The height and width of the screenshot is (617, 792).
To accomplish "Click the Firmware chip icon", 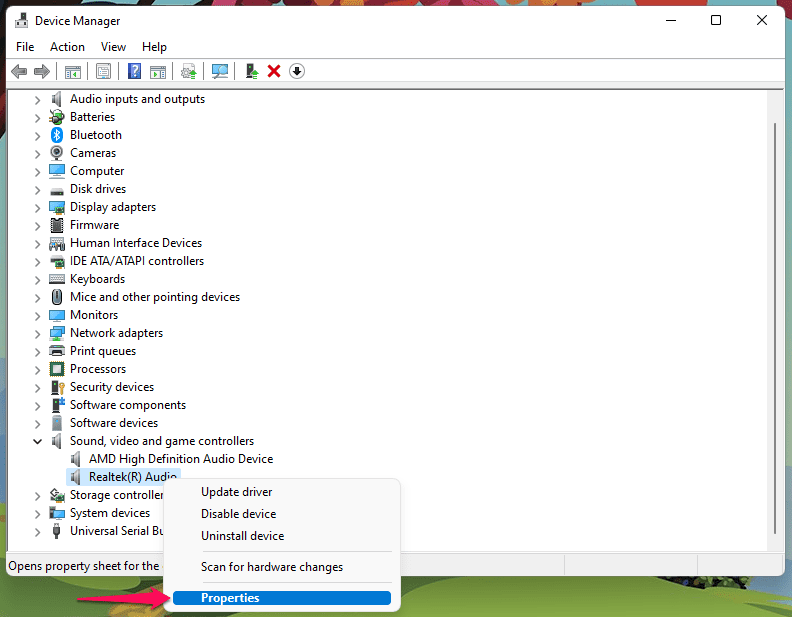I will coord(57,225).
